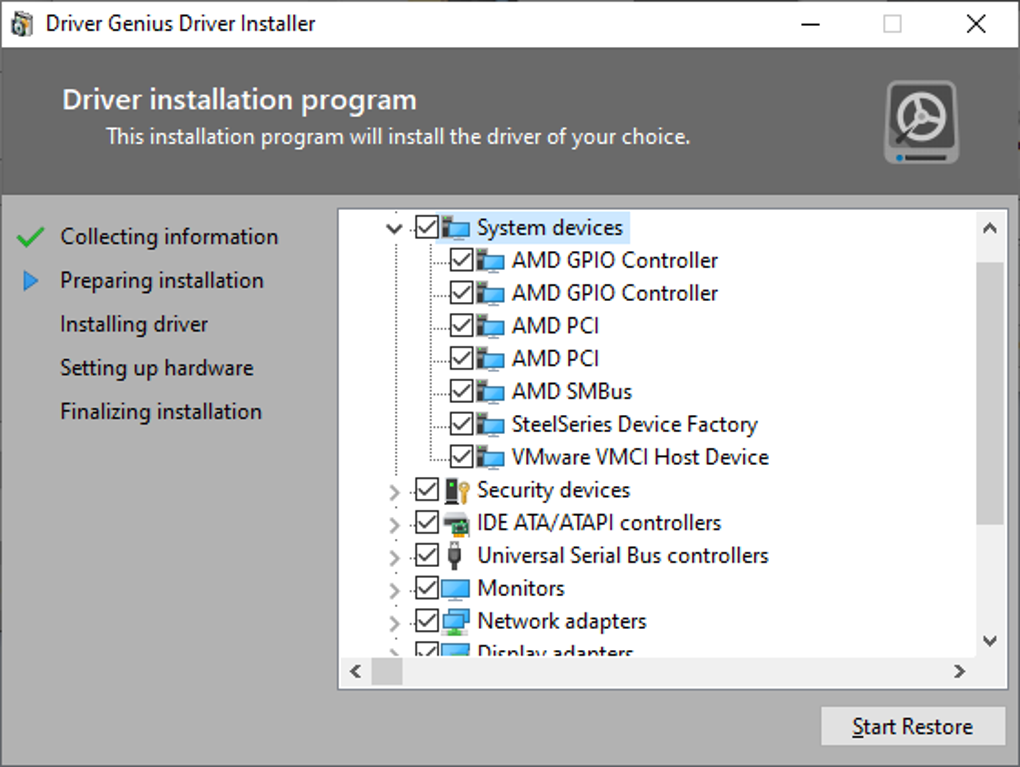The height and width of the screenshot is (767, 1020).
Task: Click the vertical scrollbar down arrow
Action: tap(990, 641)
